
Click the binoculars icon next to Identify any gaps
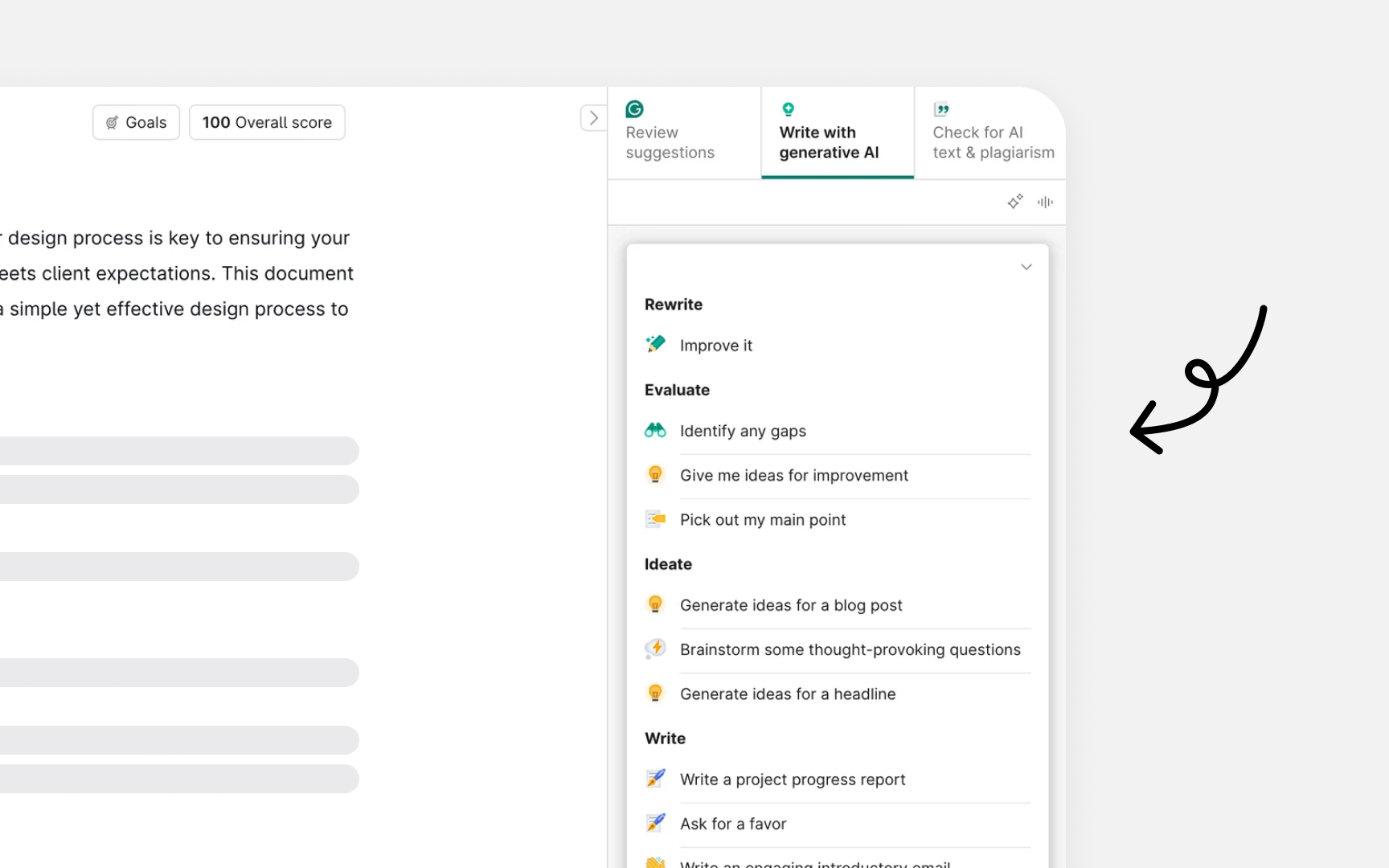point(655,430)
